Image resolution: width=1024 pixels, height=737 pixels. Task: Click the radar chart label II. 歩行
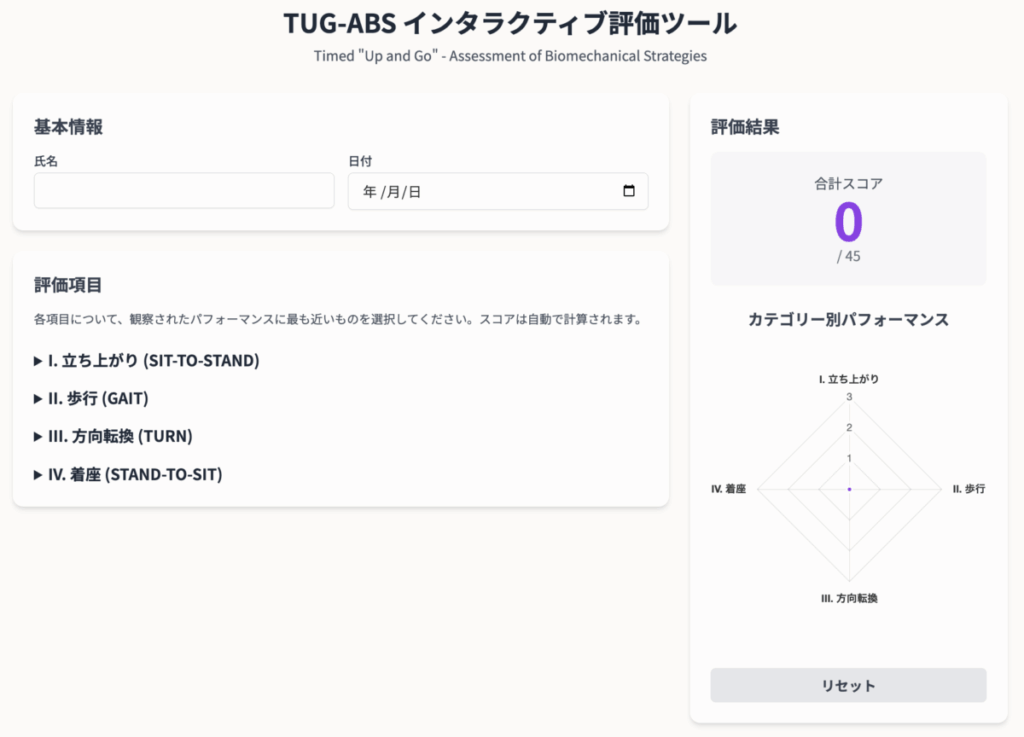coord(968,489)
